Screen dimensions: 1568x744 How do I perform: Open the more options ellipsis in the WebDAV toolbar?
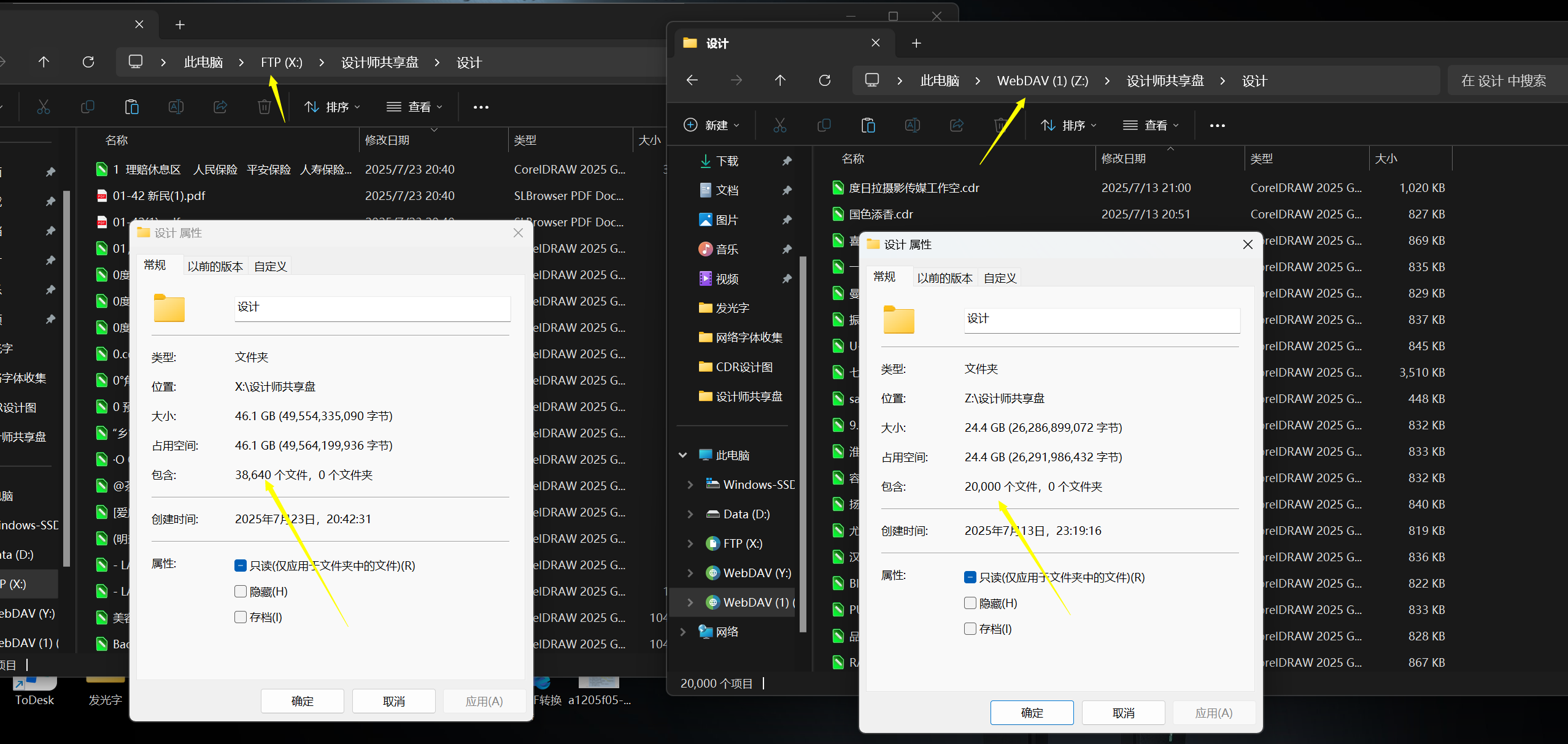pyautogui.click(x=1217, y=126)
